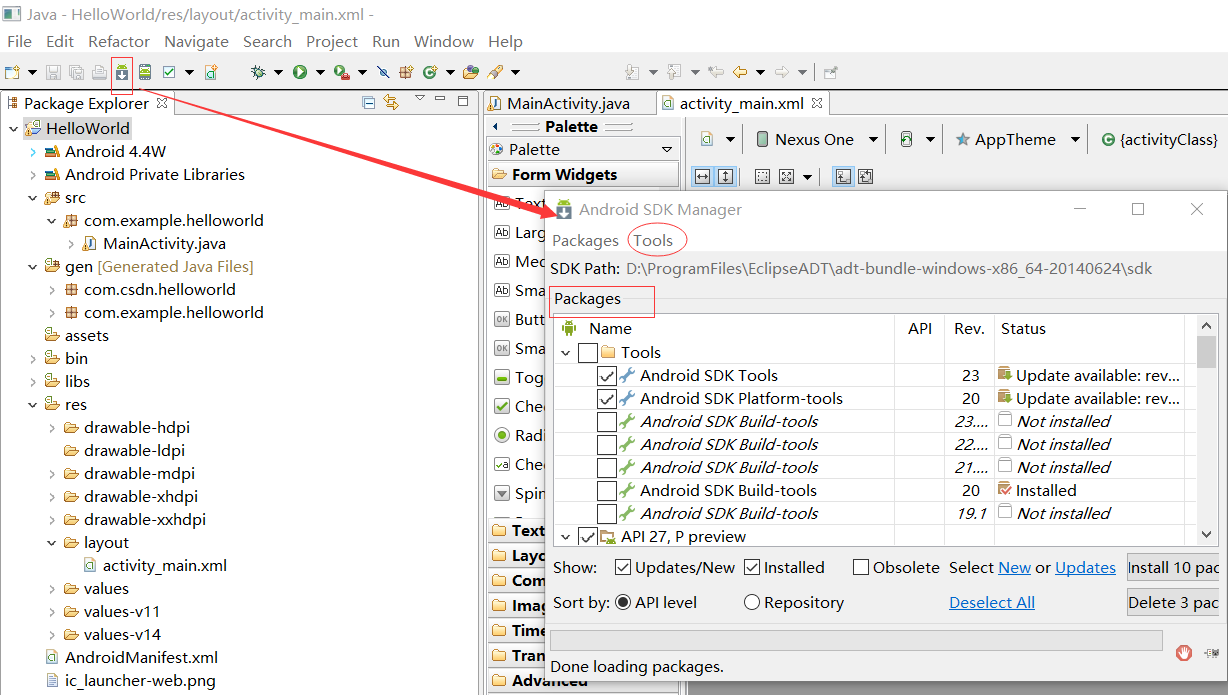
Task: Uncheck Android SDK Tools checkbox
Action: (x=607, y=376)
